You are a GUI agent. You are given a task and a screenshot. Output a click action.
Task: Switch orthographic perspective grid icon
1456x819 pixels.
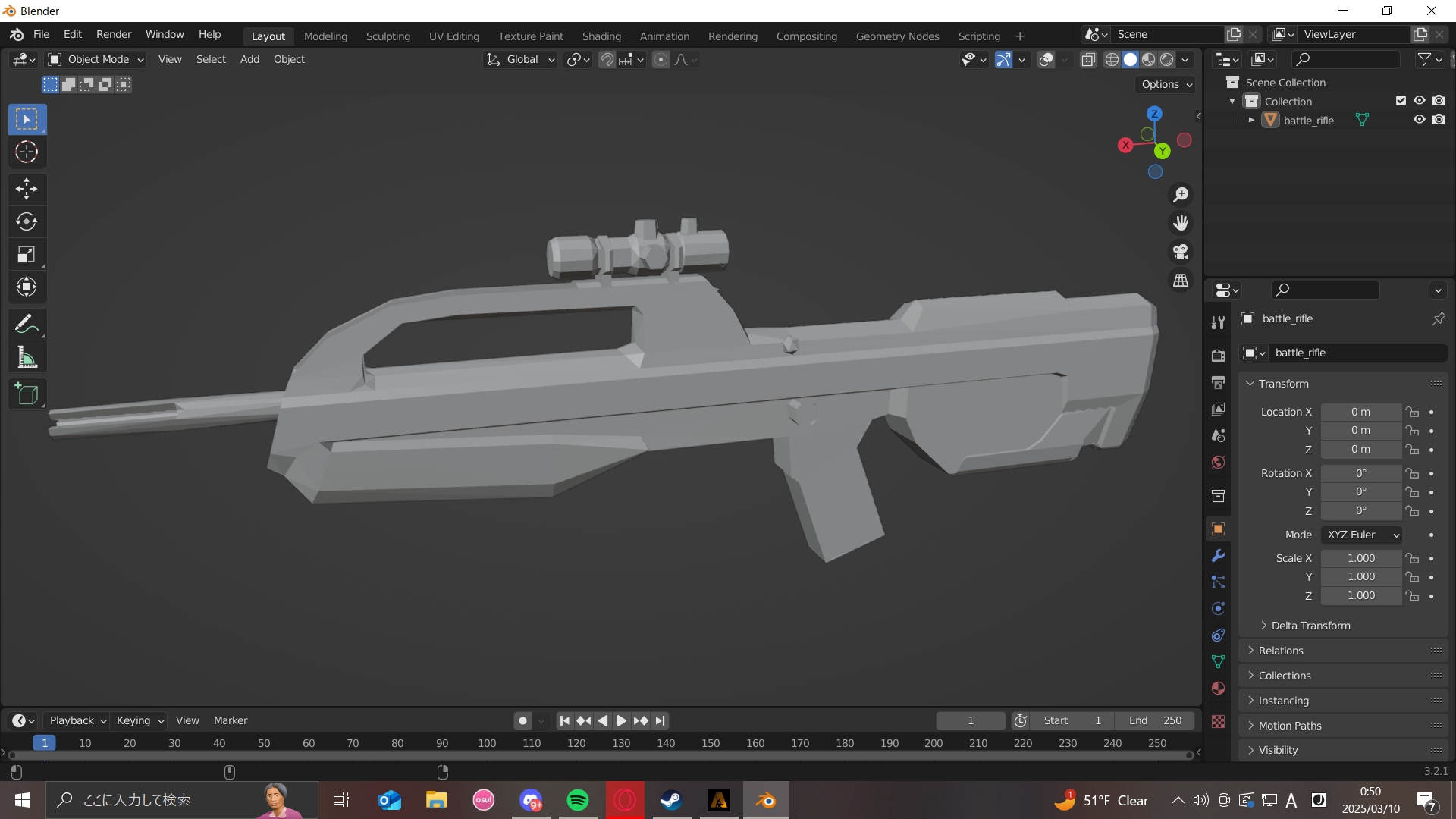[1181, 281]
